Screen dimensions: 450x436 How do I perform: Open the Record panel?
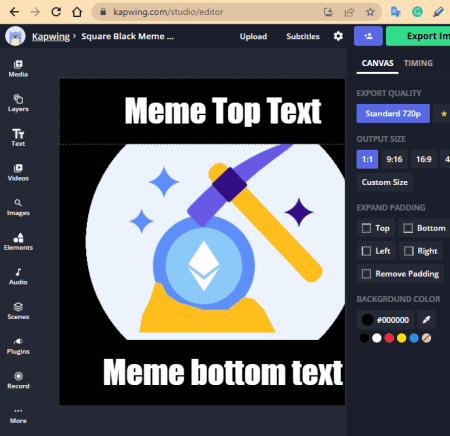click(18, 380)
